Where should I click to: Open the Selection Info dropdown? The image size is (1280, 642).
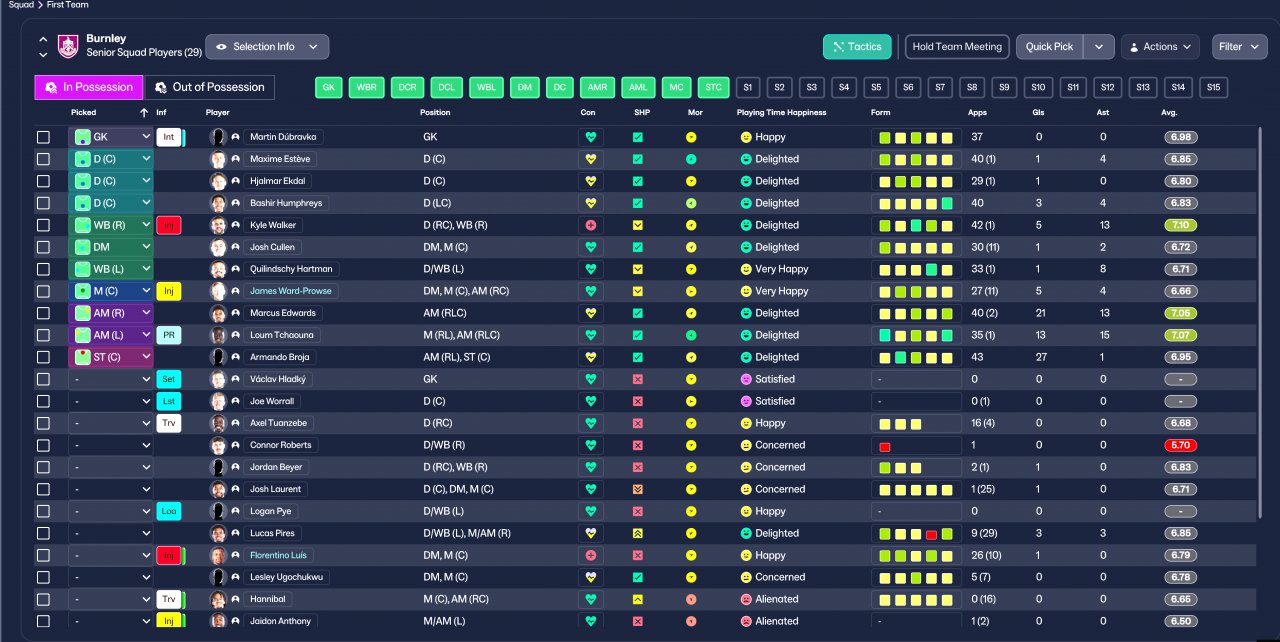pyautogui.click(x=267, y=47)
